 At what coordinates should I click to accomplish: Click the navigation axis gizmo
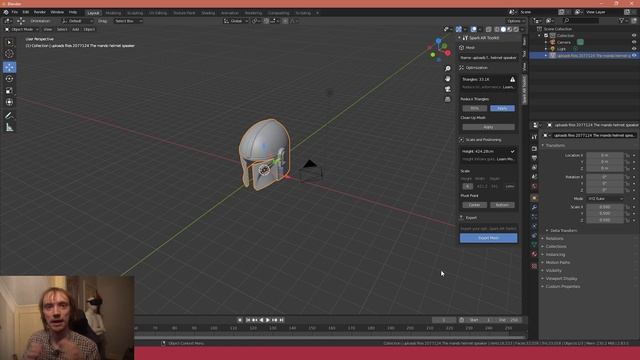(439, 50)
